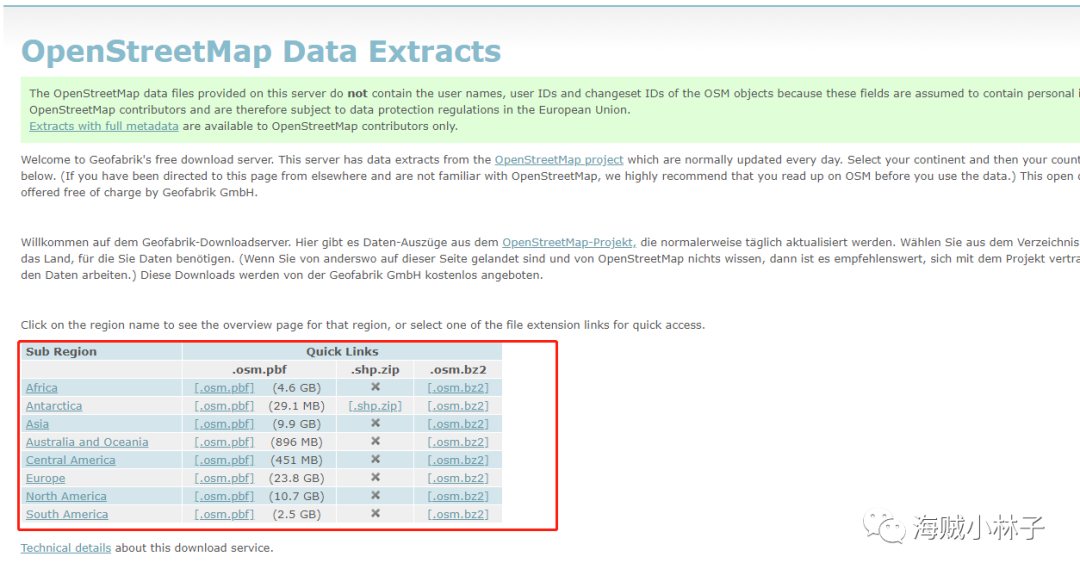Download the Africa .osm.bz2 file

click(x=458, y=388)
